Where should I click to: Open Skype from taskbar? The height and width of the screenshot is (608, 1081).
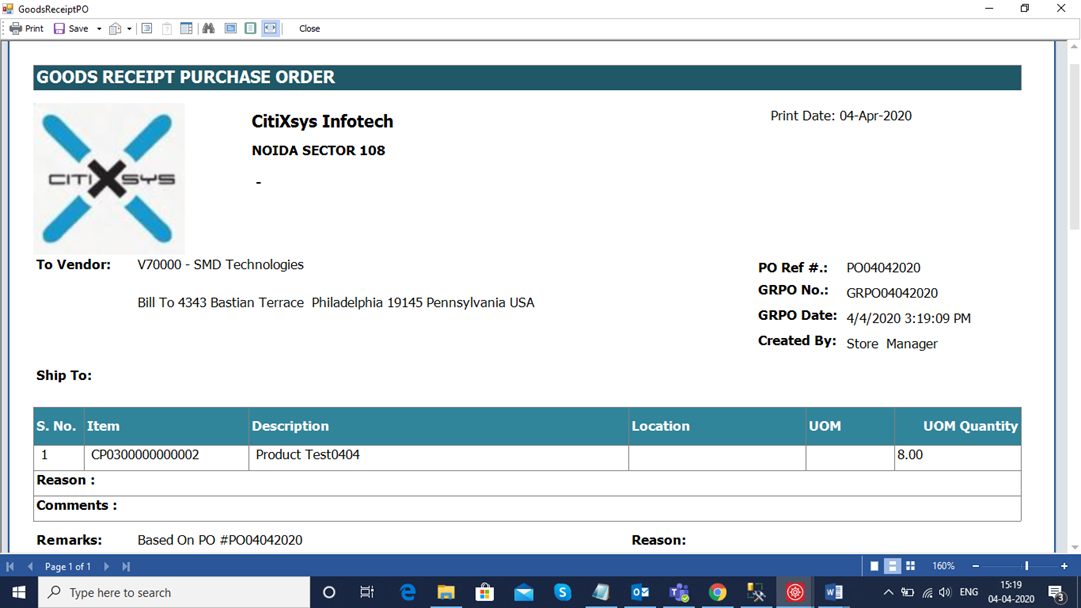[563, 592]
